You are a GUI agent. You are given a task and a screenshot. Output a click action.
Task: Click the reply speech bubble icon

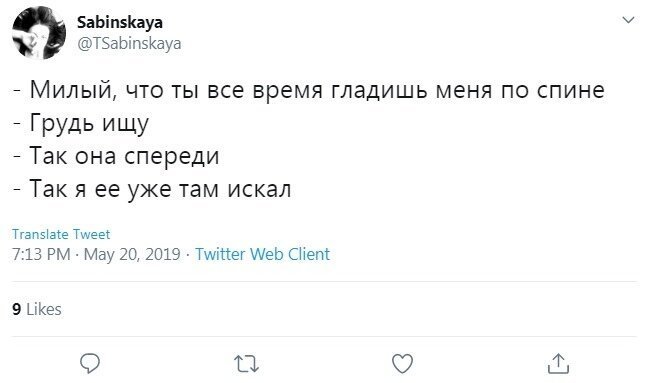(90, 364)
